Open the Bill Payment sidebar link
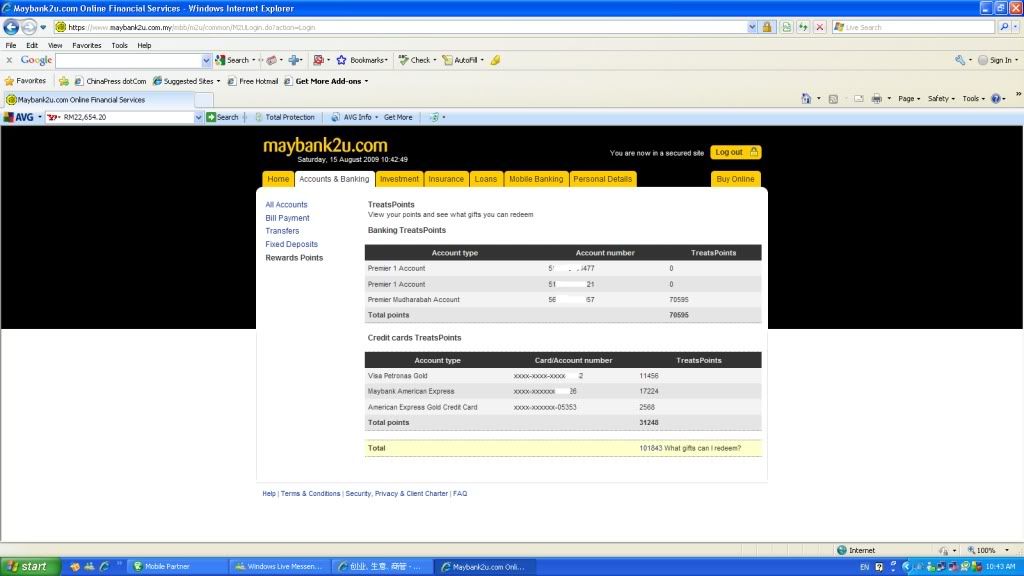Viewport: 1024px width, 576px height. click(x=287, y=218)
